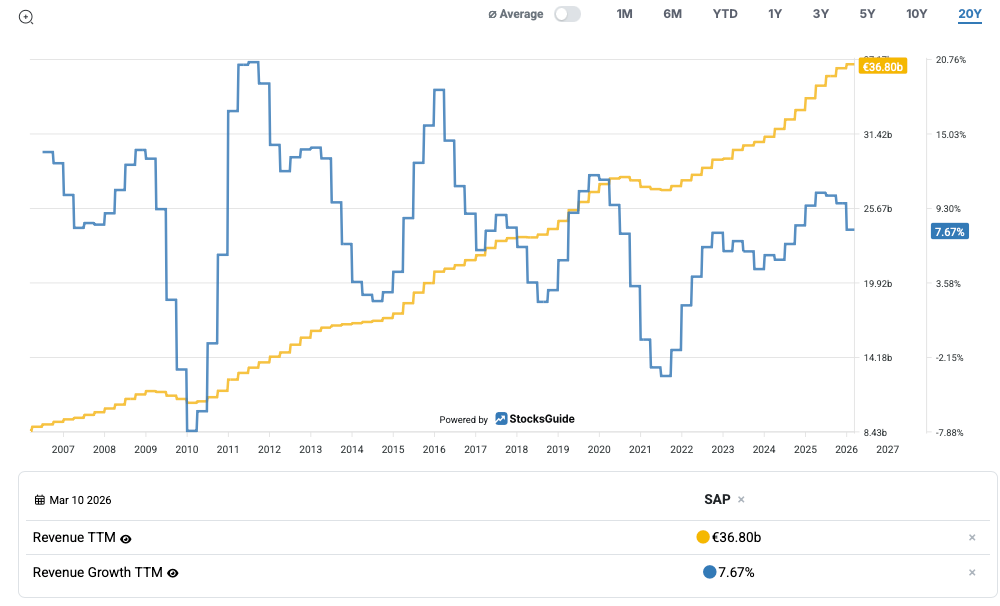The height and width of the screenshot is (606, 1000).
Task: Switch chart to YTD range
Action: coord(725,14)
